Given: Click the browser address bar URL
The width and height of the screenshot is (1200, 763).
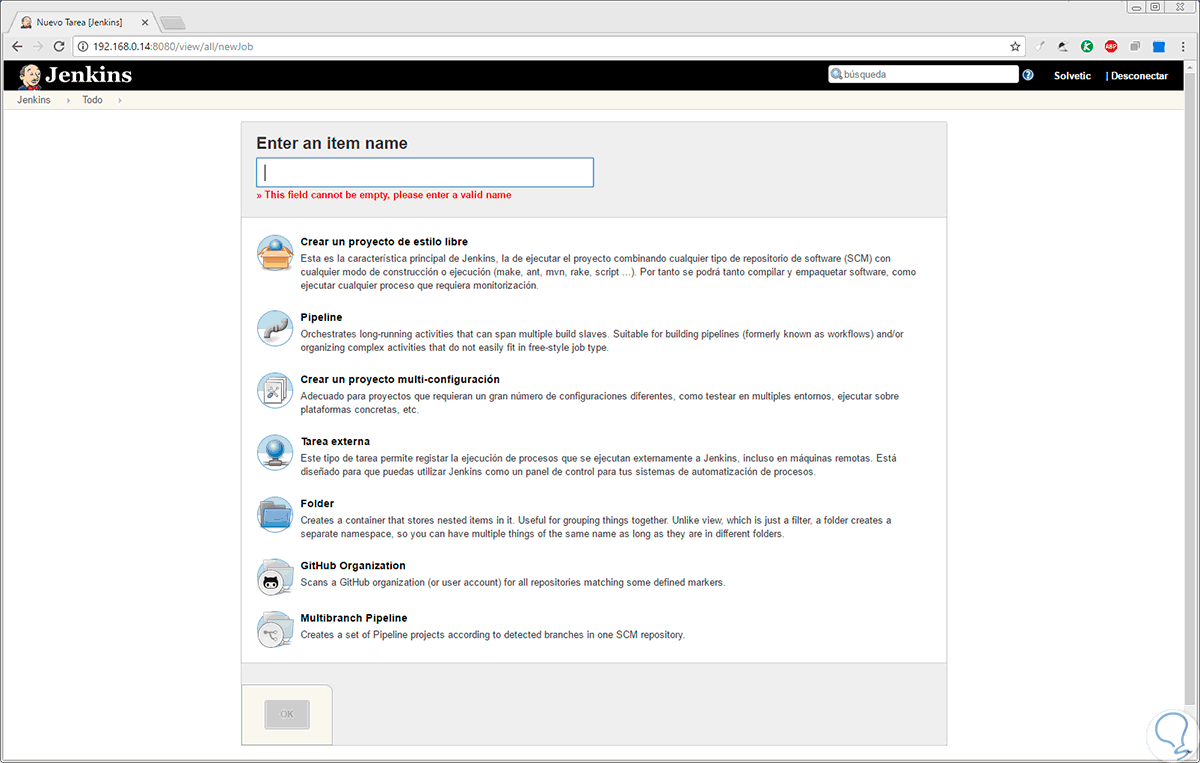Looking at the screenshot, I should pyautogui.click(x=173, y=46).
